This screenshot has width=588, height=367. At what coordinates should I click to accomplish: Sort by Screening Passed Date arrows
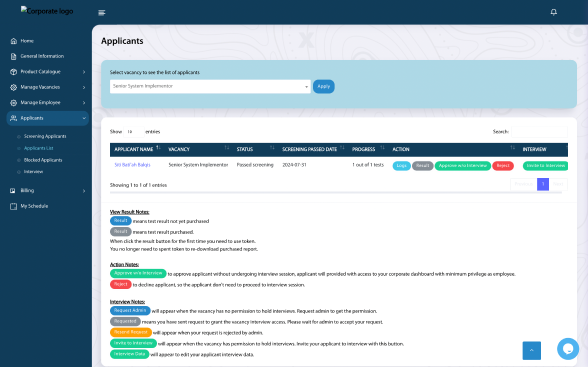(x=342, y=148)
